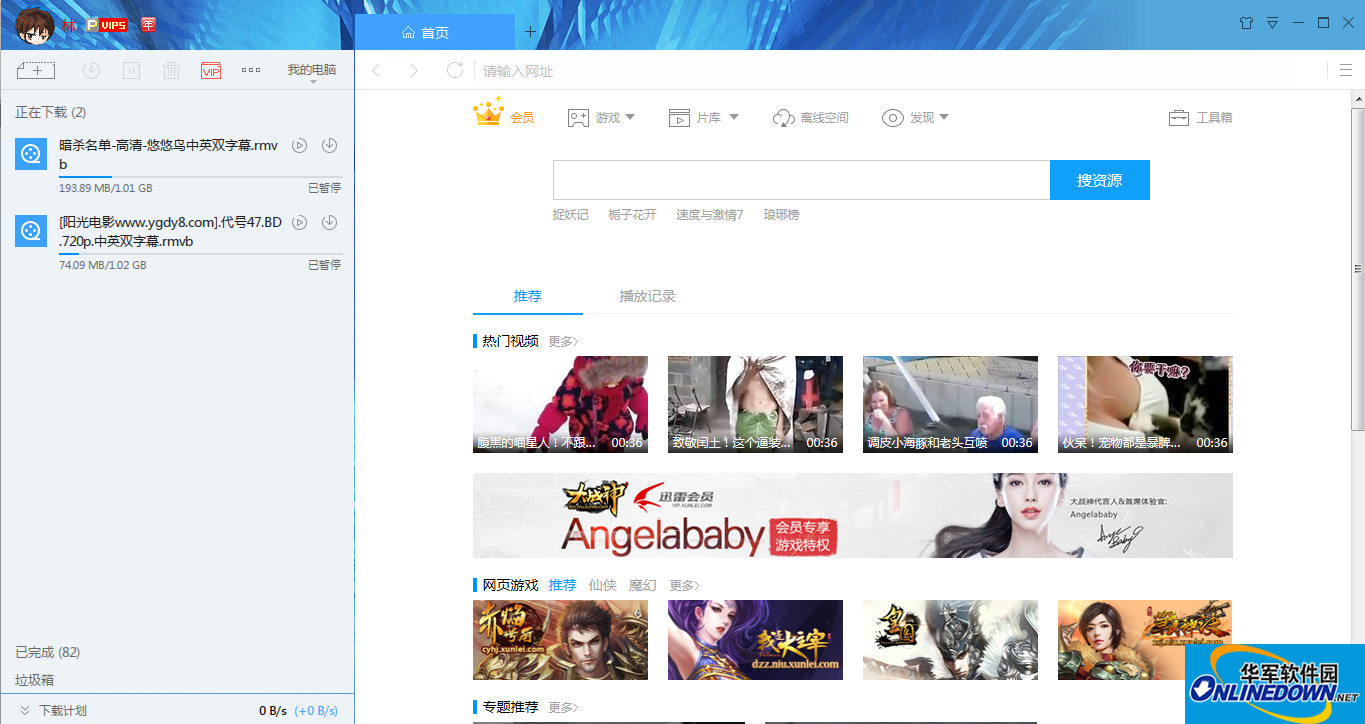Click the page vertical scrollbar

pyautogui.click(x=1358, y=270)
